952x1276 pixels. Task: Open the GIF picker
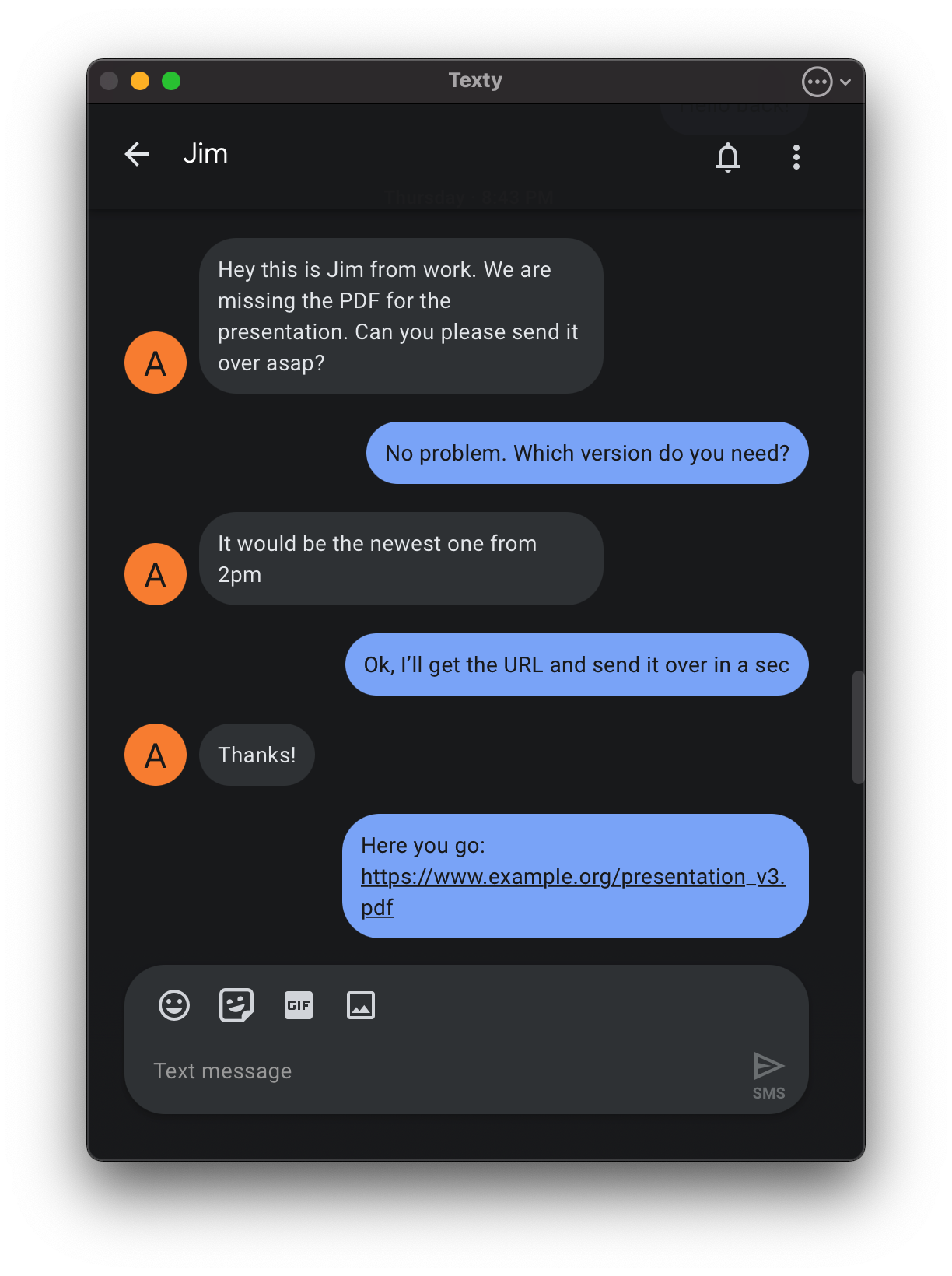298,1004
